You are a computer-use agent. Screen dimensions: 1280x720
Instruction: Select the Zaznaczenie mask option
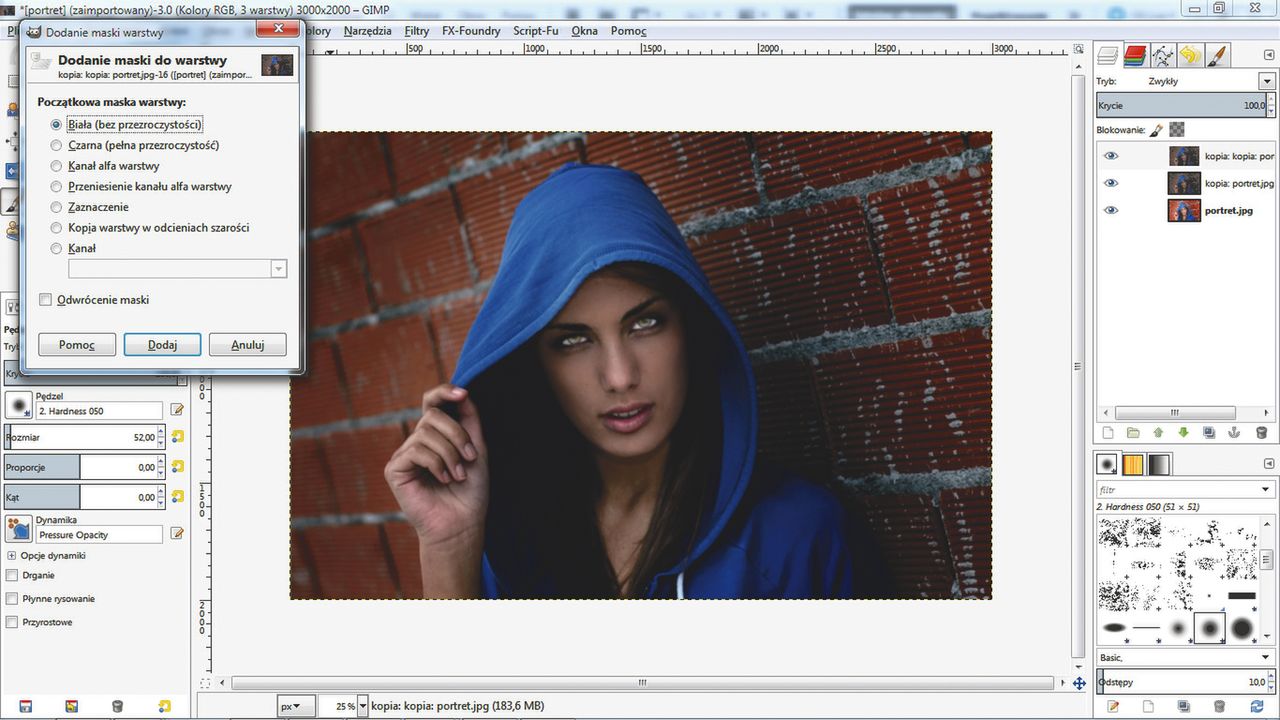tap(56, 207)
